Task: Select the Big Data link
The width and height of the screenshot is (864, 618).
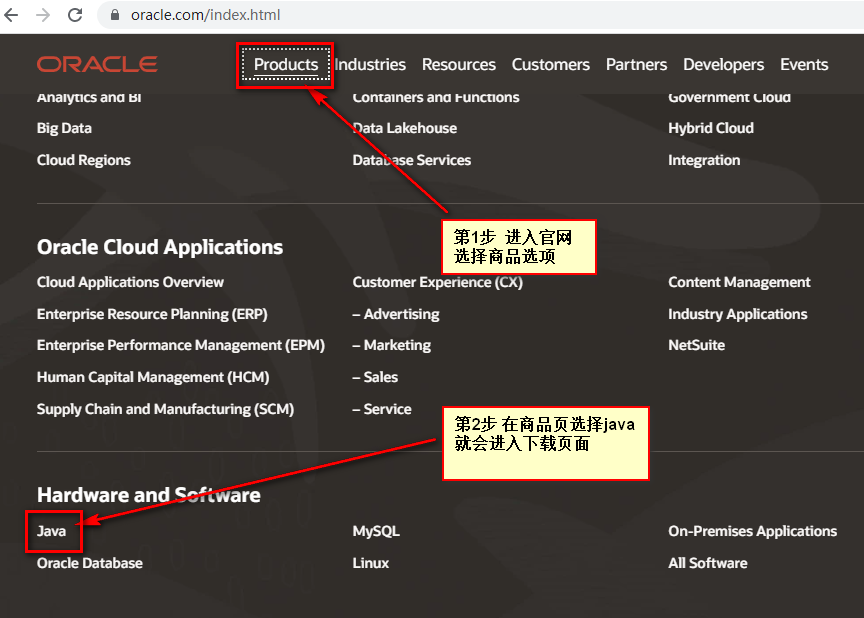Action: tap(64, 128)
